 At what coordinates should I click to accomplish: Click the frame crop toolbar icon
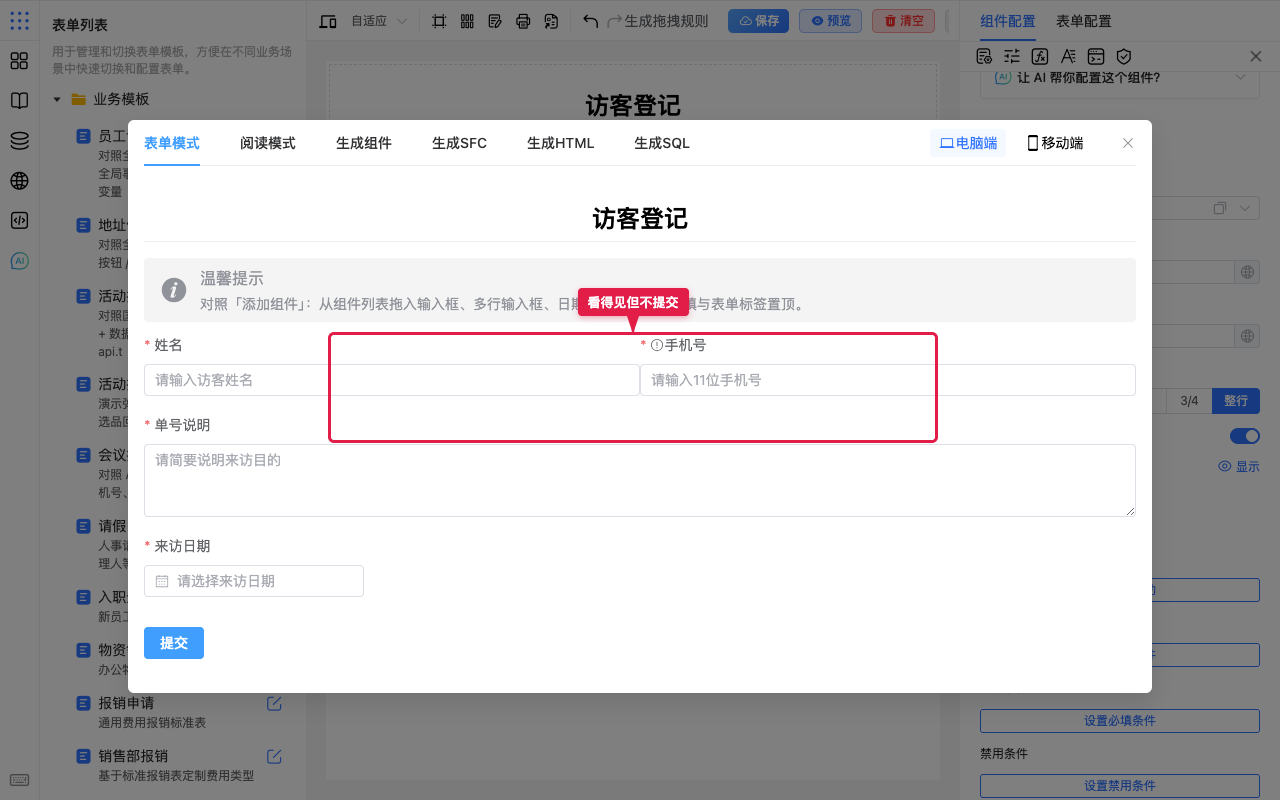439,21
